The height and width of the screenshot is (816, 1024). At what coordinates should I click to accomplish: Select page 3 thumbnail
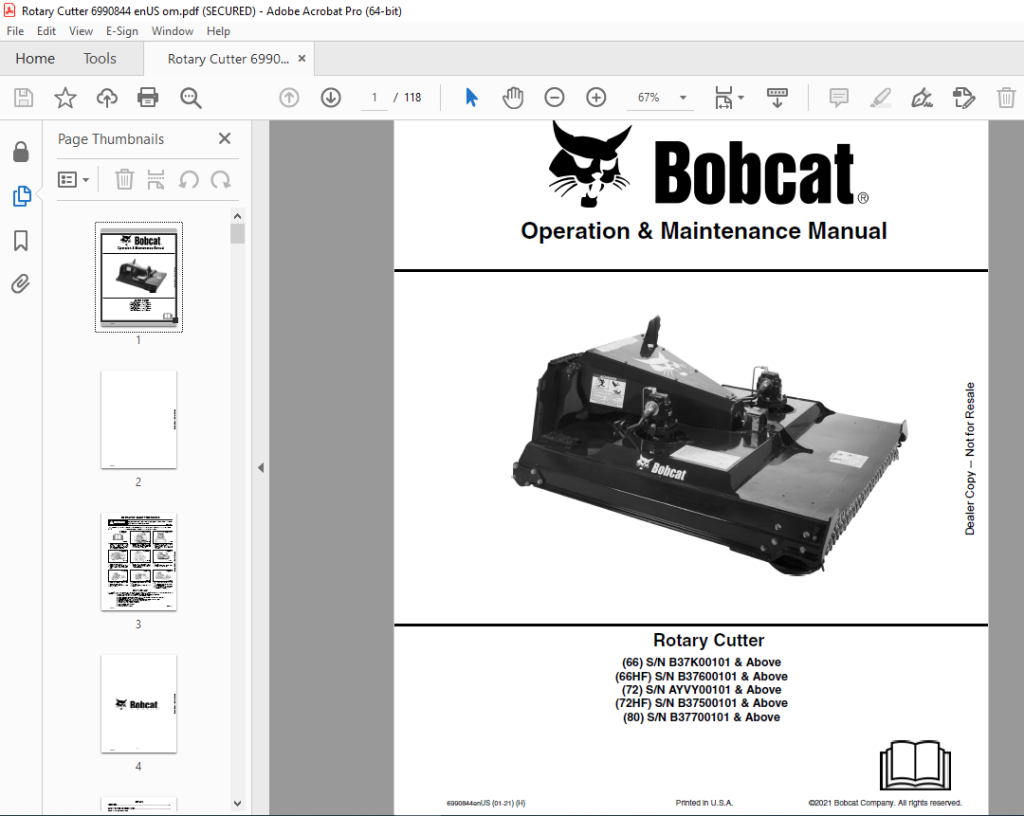[138, 562]
